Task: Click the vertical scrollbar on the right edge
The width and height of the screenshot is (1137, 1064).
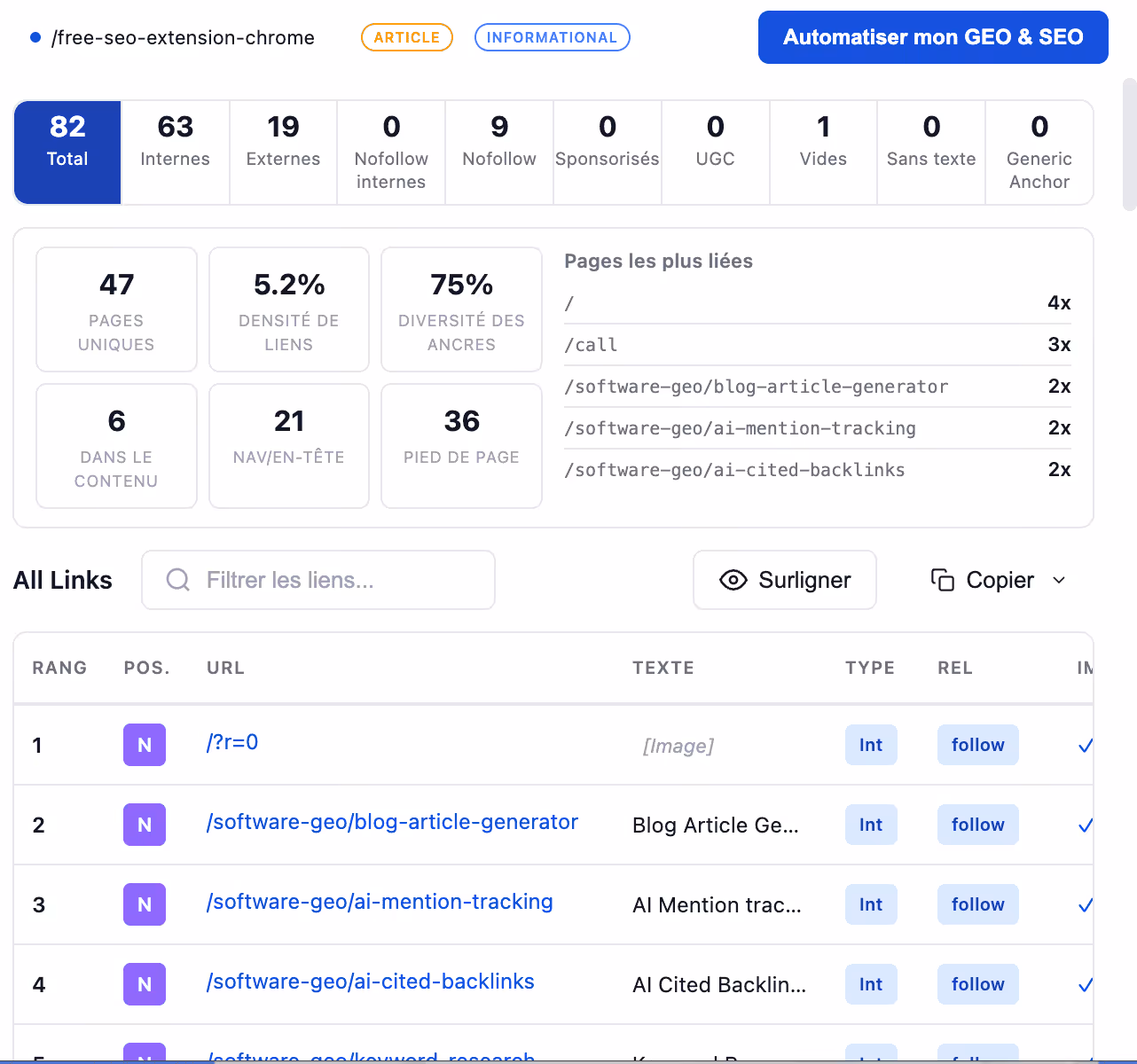Action: tap(1130, 145)
